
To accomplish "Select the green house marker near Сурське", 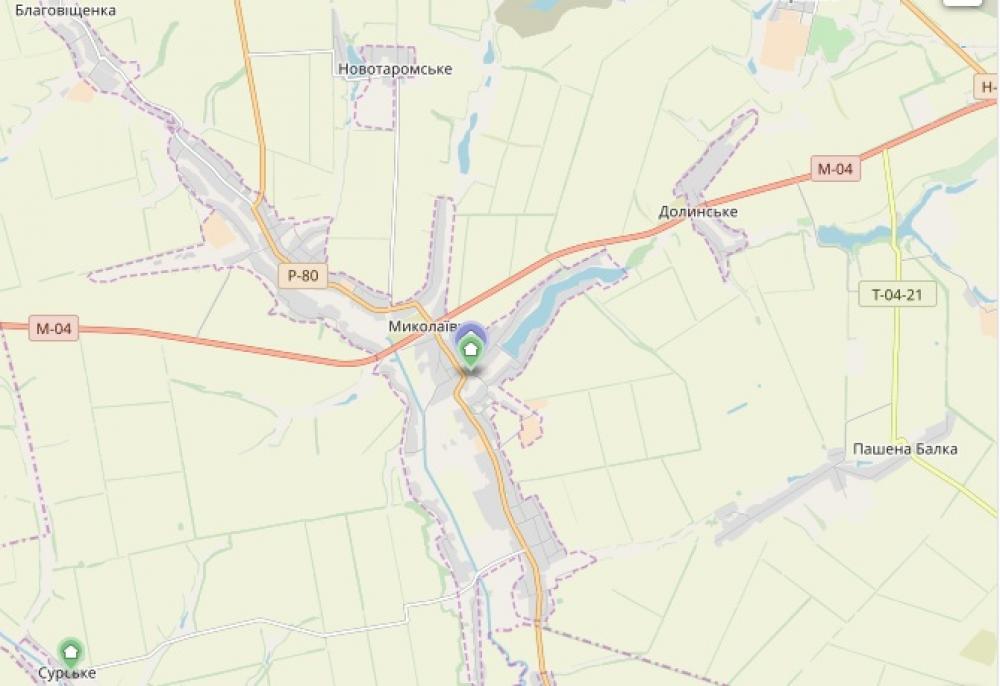I will [70, 652].
